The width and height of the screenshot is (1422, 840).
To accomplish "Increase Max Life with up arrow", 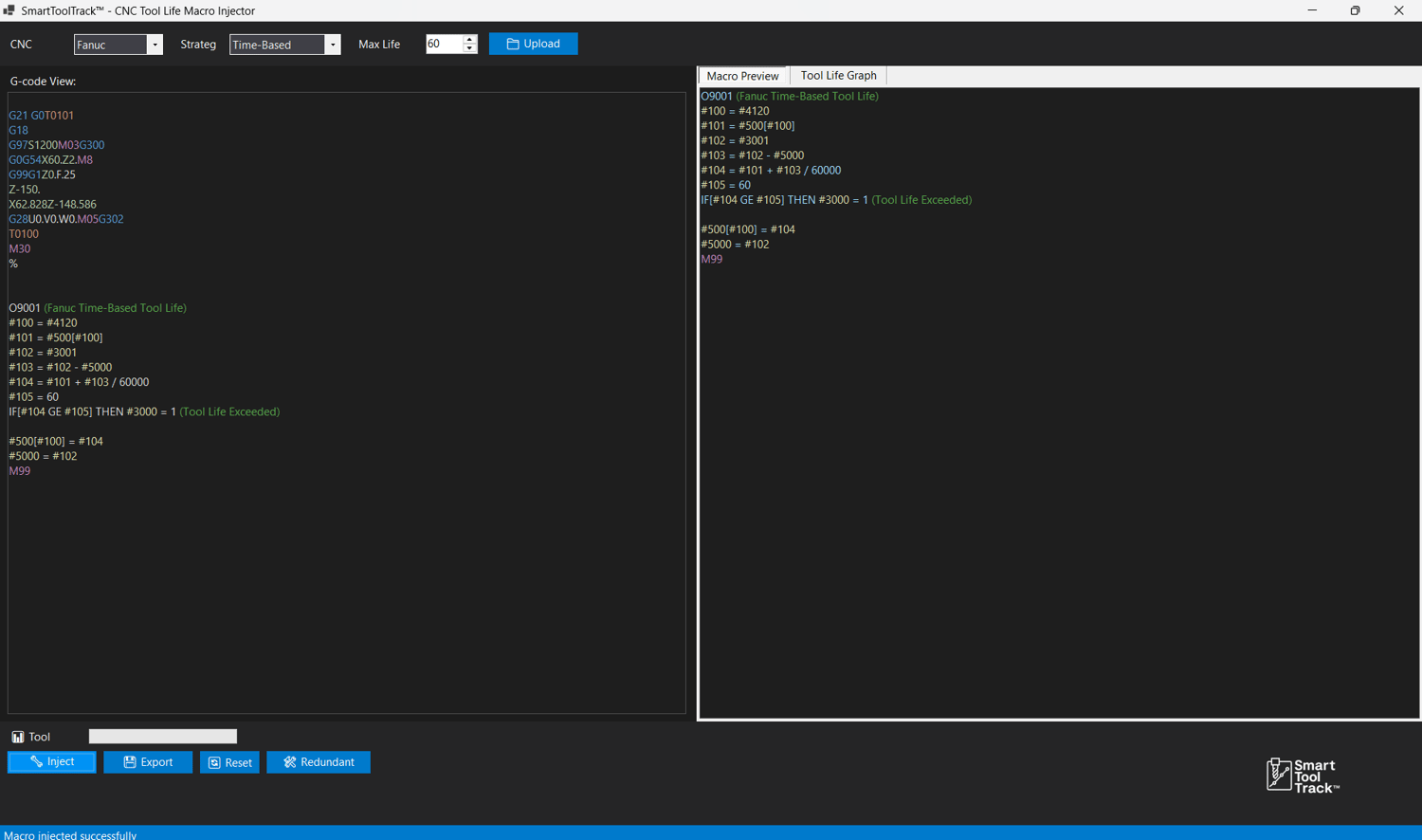I will [469, 39].
